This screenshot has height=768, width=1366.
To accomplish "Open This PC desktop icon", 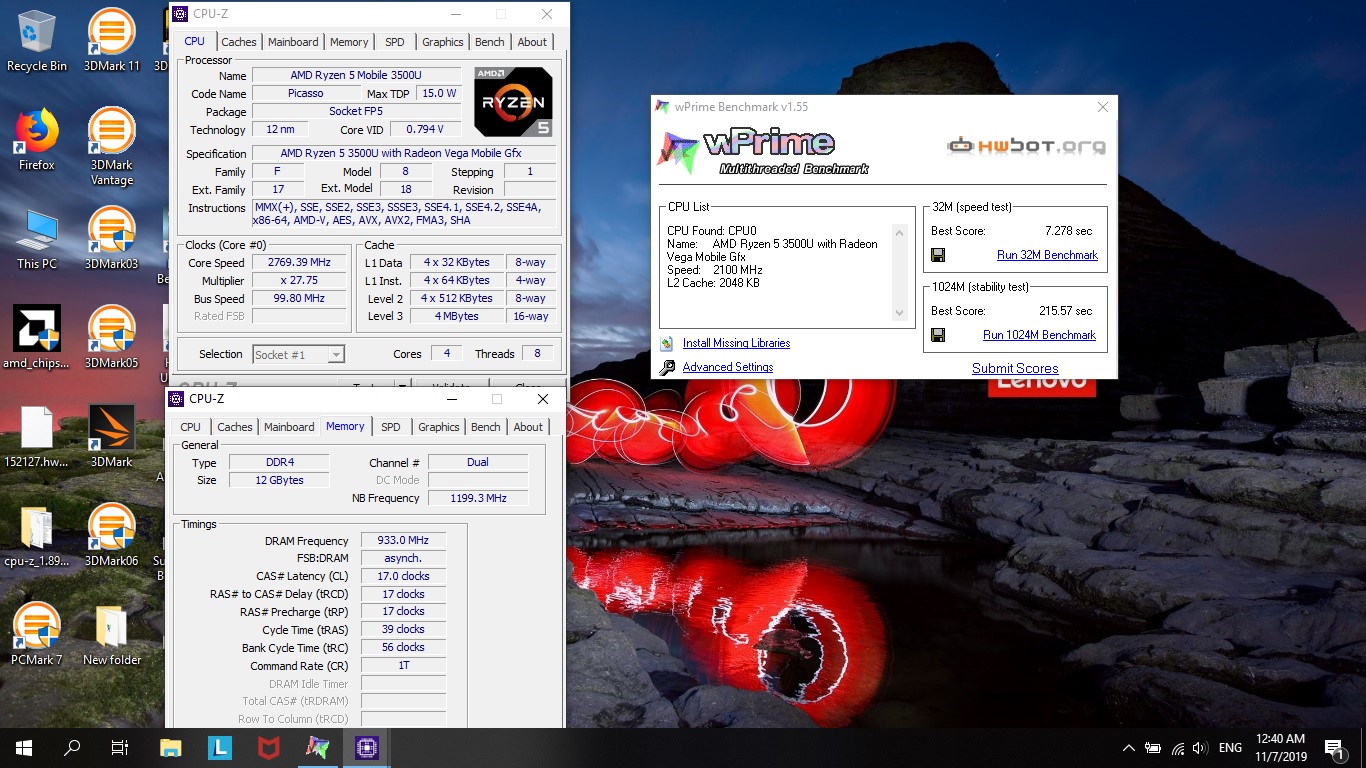I will pyautogui.click(x=37, y=238).
